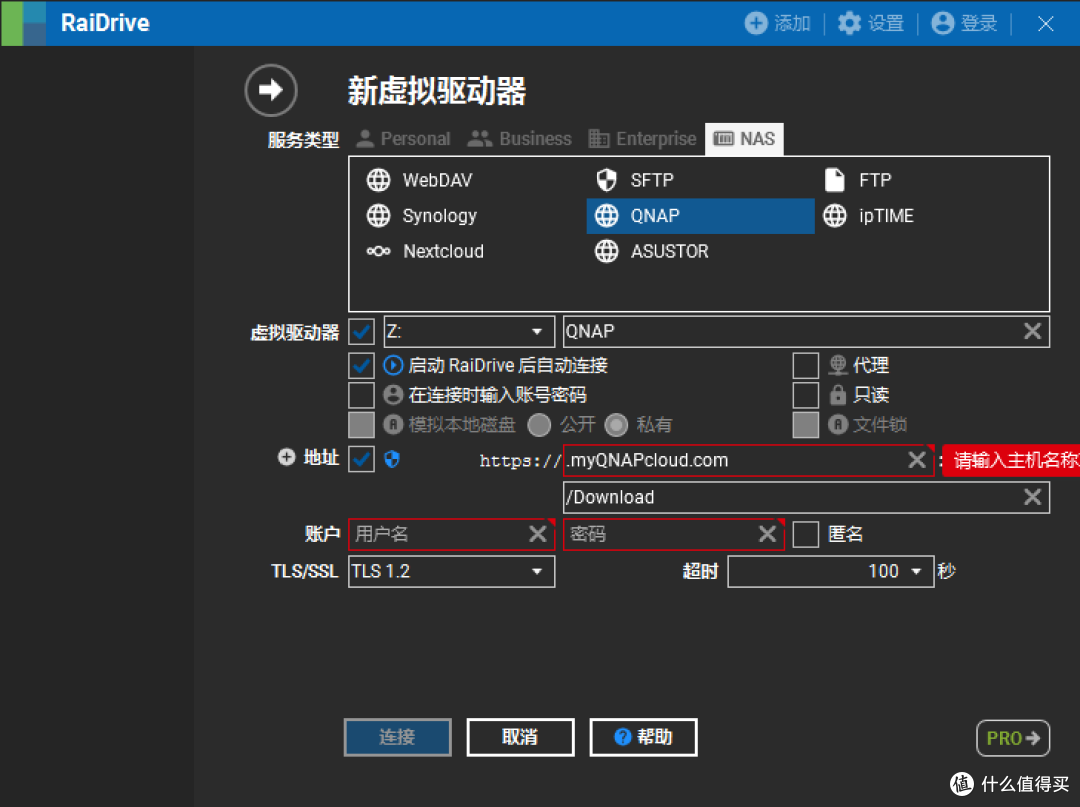Clear the myQNAPcloud.com host field
The height and width of the screenshot is (807, 1080).
916,460
